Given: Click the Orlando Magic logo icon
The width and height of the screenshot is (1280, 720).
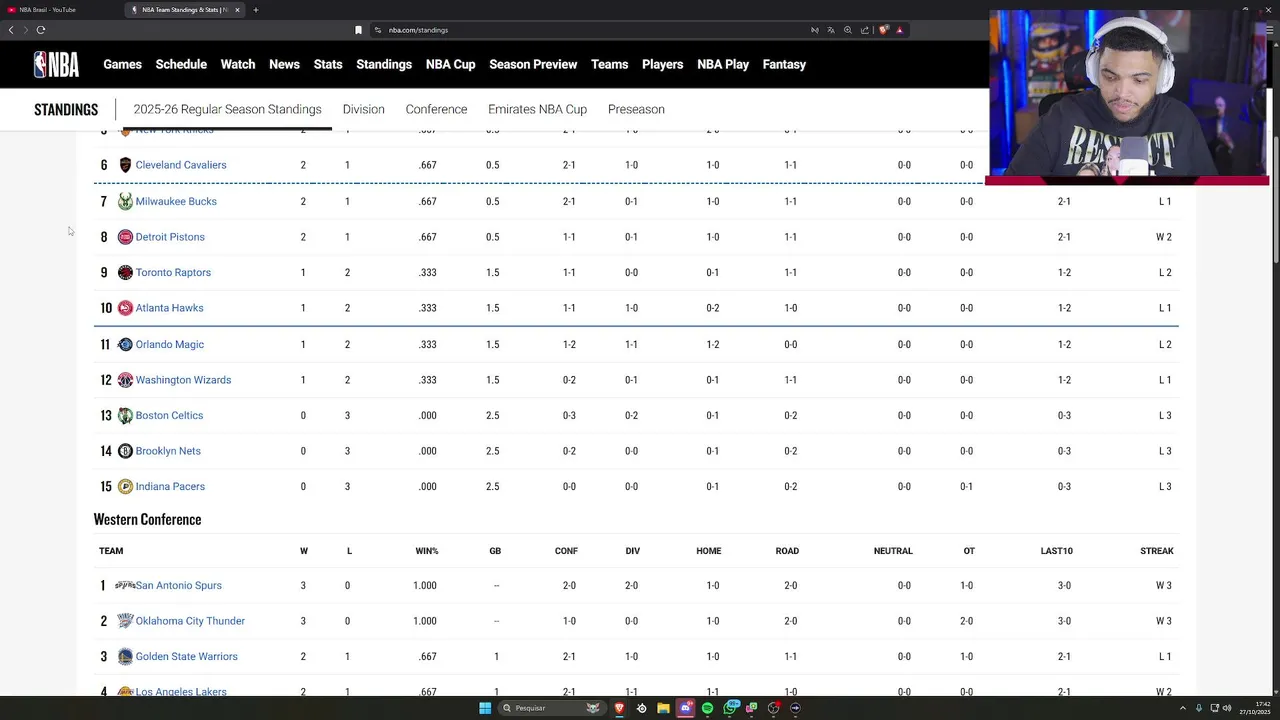Looking at the screenshot, I should [x=125, y=344].
